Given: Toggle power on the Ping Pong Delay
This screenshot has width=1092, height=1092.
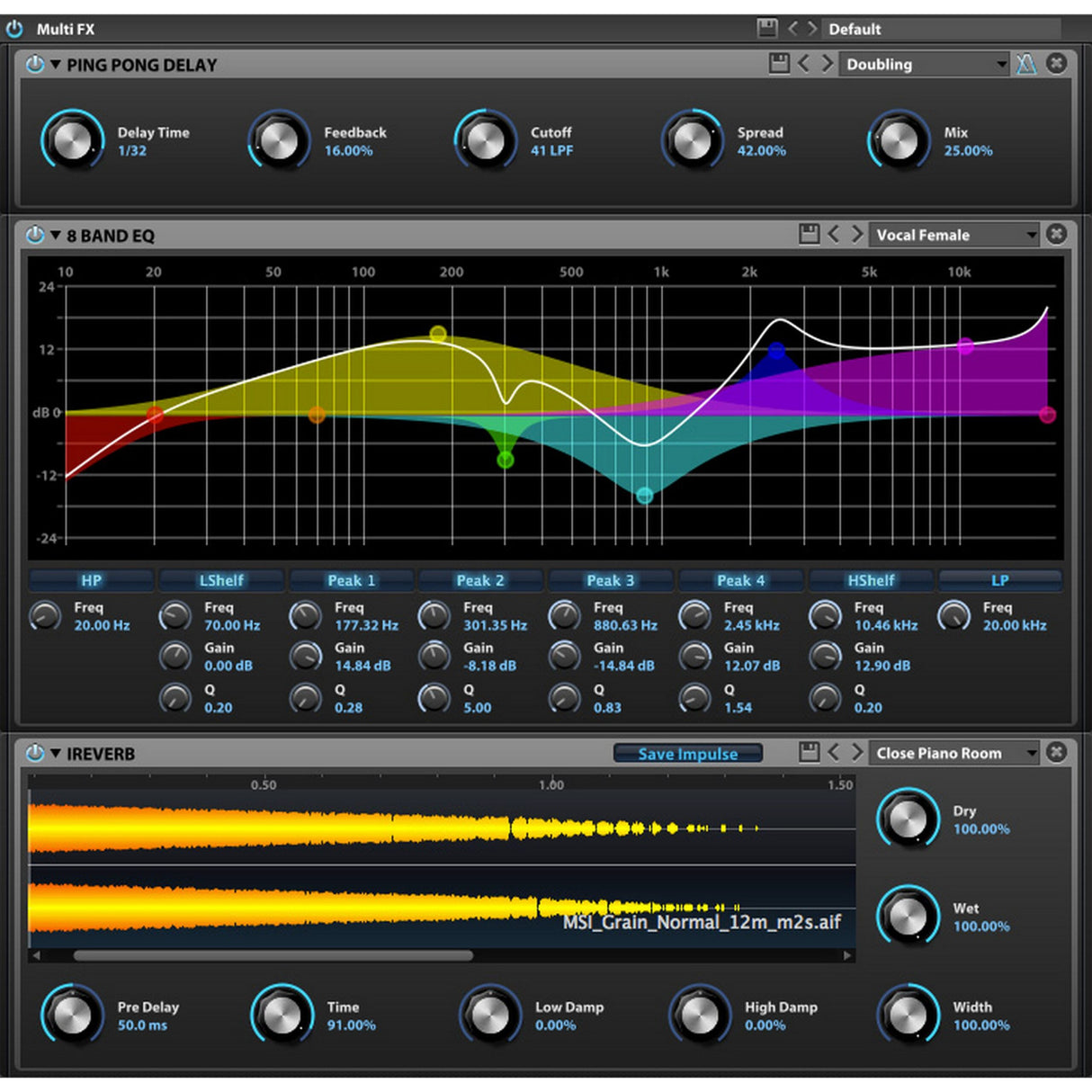Looking at the screenshot, I should [x=33, y=64].
